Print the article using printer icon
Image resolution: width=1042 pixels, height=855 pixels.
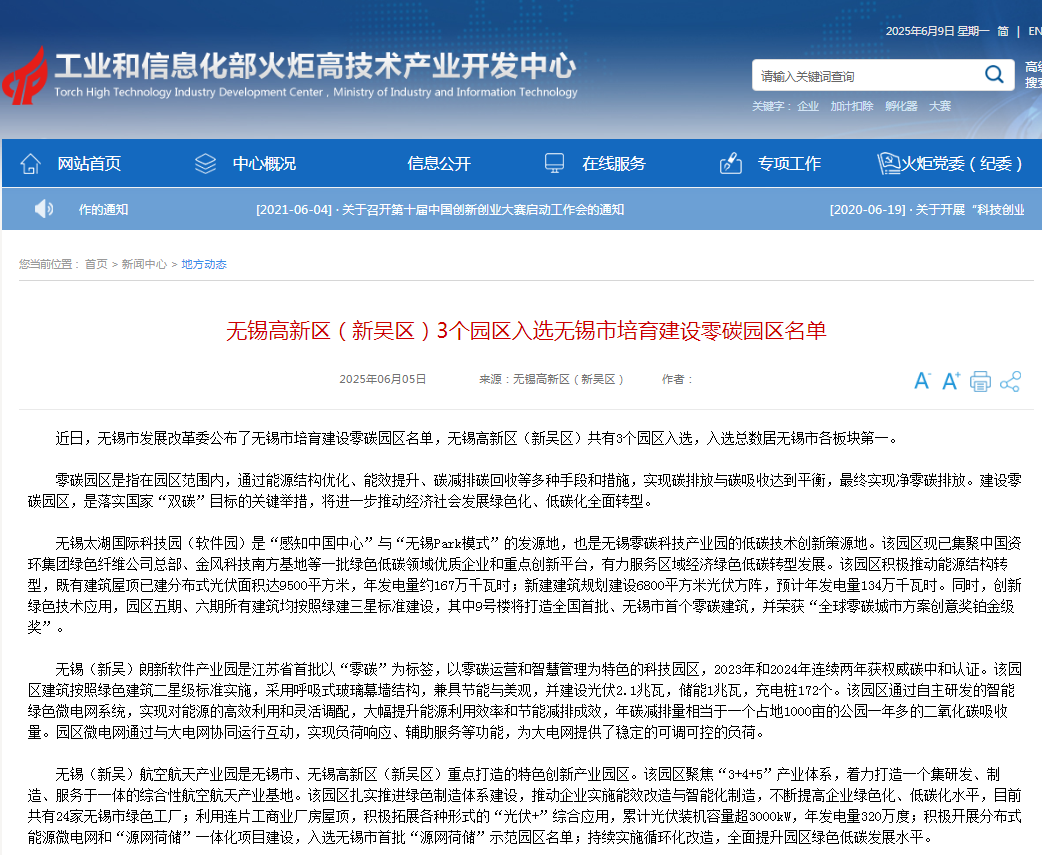click(980, 381)
